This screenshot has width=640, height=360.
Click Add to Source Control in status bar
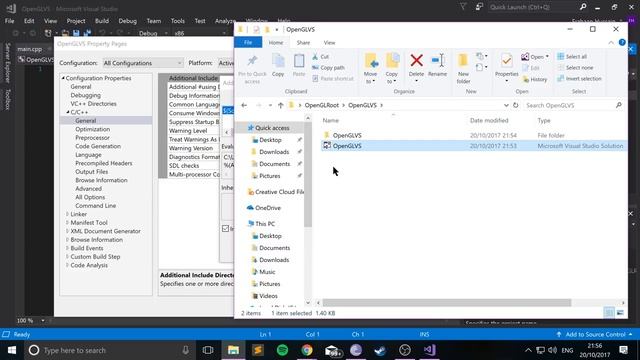tap(596, 334)
